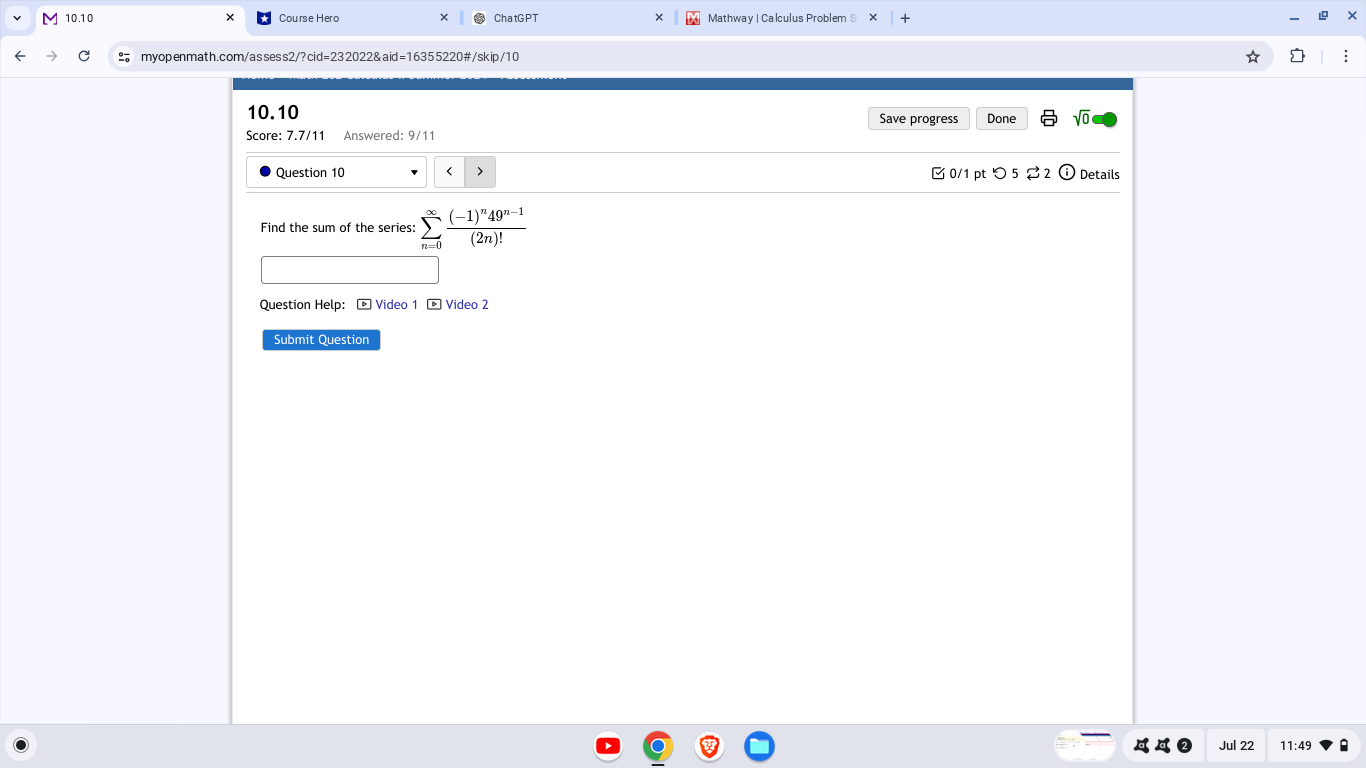Click the checkbox score icon next to 0/1 pt
The image size is (1366, 768).
tap(938, 173)
